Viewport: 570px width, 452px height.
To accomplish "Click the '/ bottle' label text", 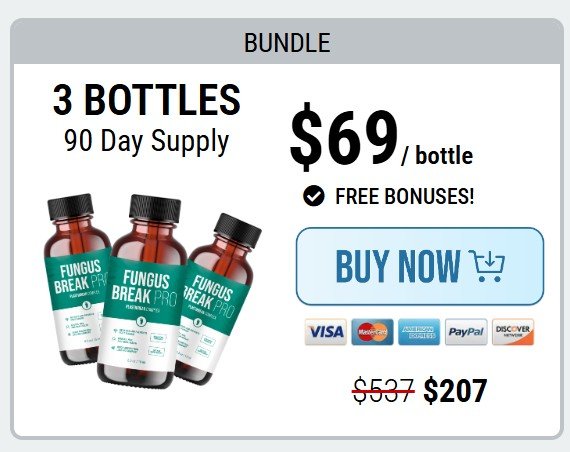I will [x=437, y=156].
